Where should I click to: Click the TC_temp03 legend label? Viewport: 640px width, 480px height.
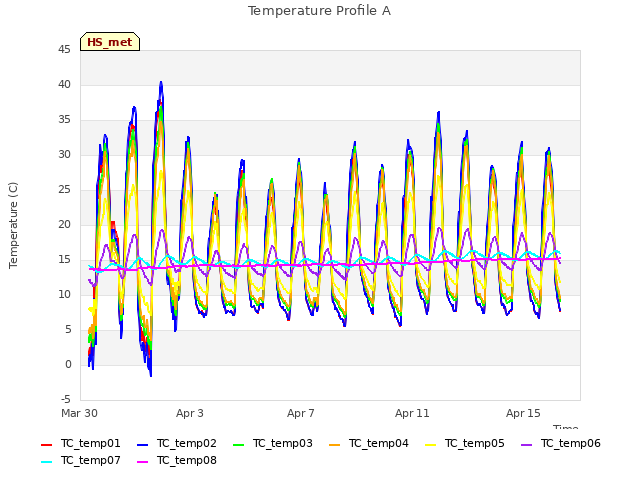pyautogui.click(x=282, y=443)
